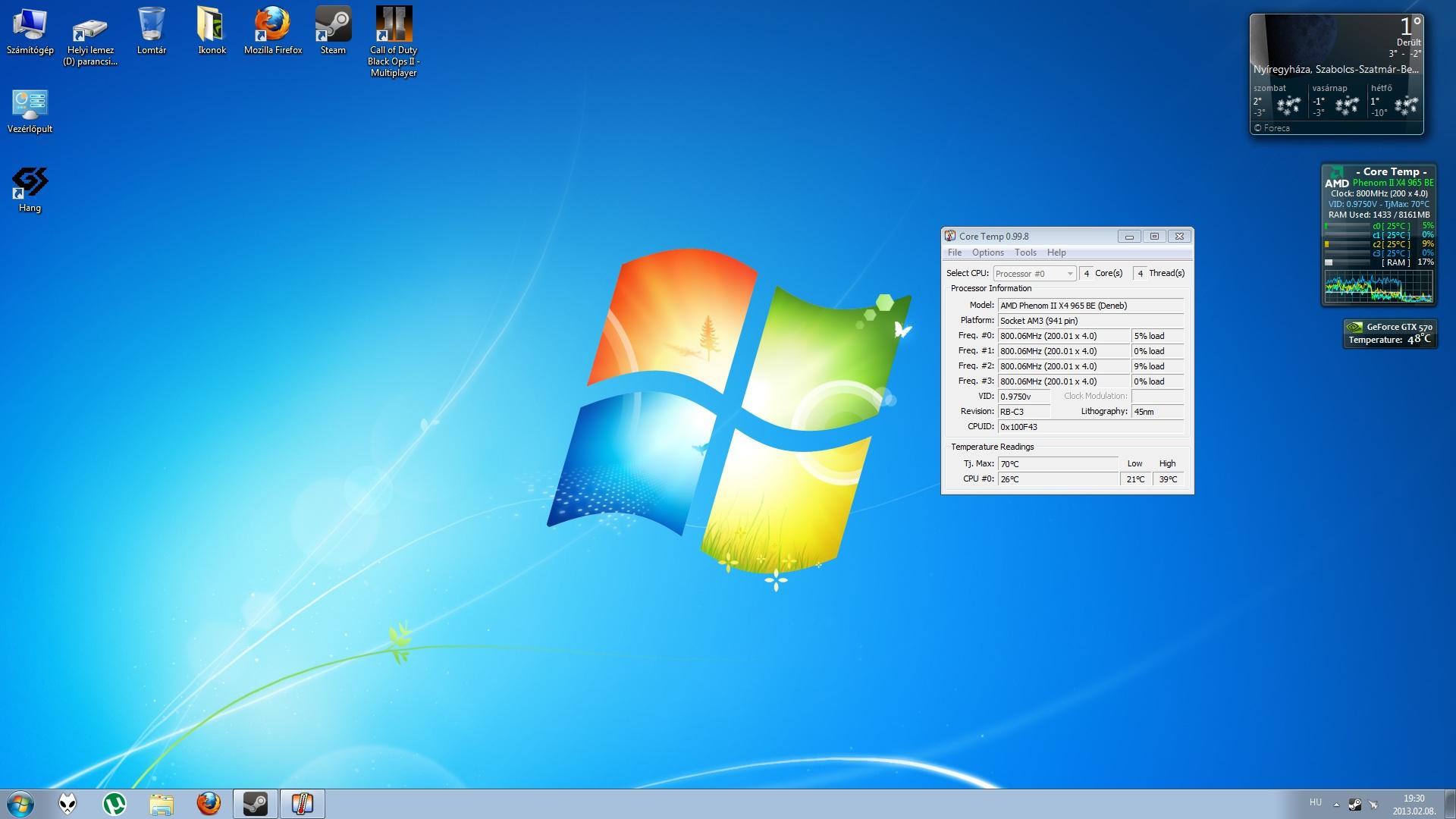This screenshot has height=819, width=1456.
Task: Select the Steam desktop shortcut
Action: pos(333,31)
